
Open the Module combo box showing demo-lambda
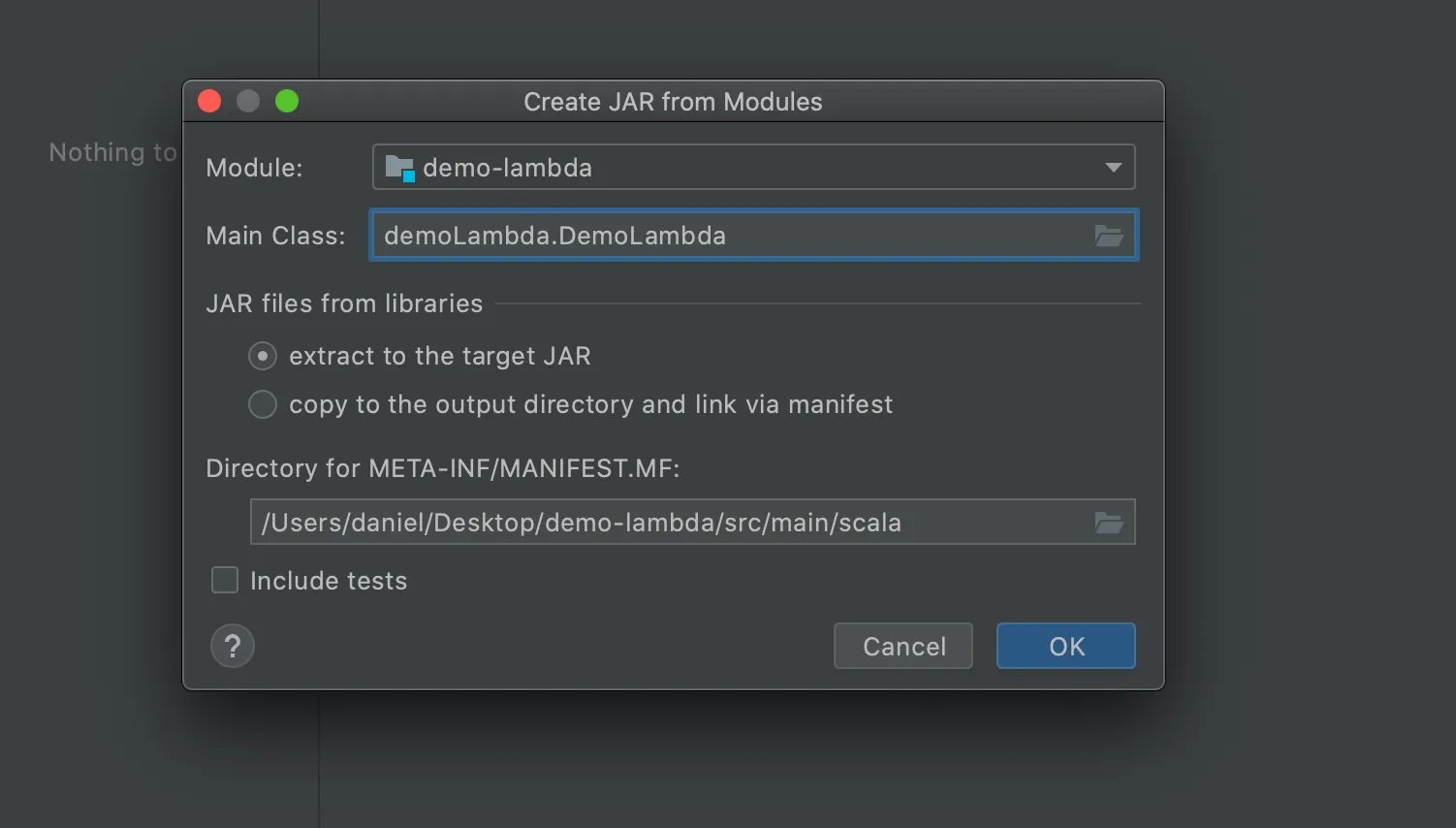[x=679, y=167]
